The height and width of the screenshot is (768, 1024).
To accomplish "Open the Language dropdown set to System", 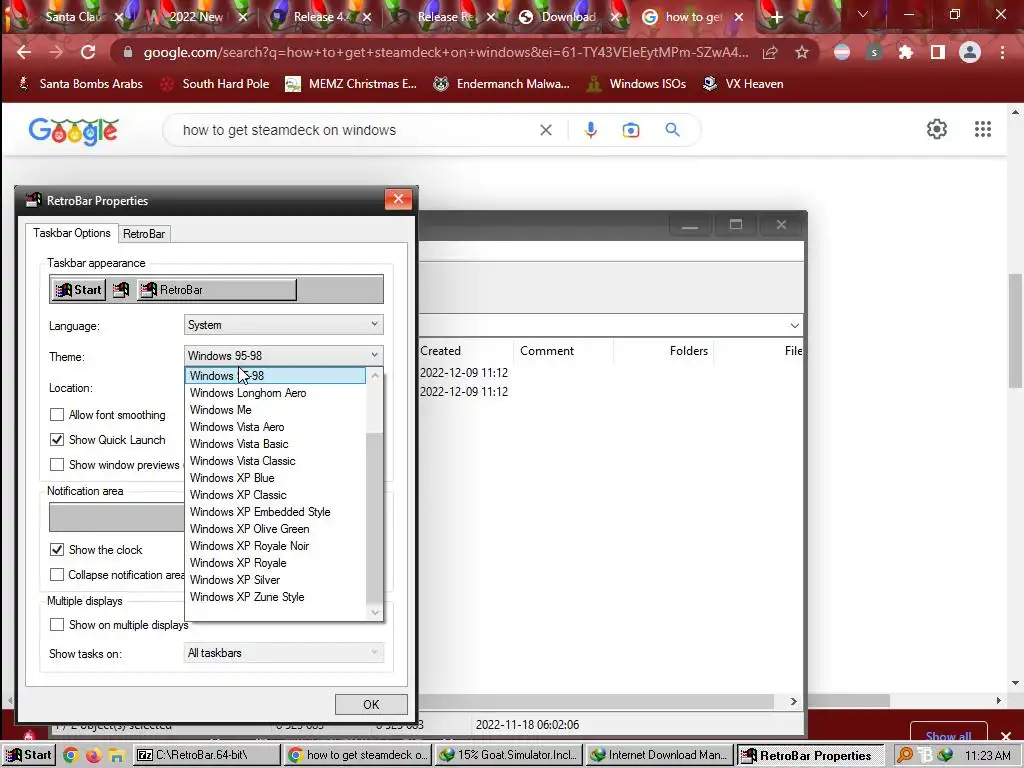I will tap(283, 325).
